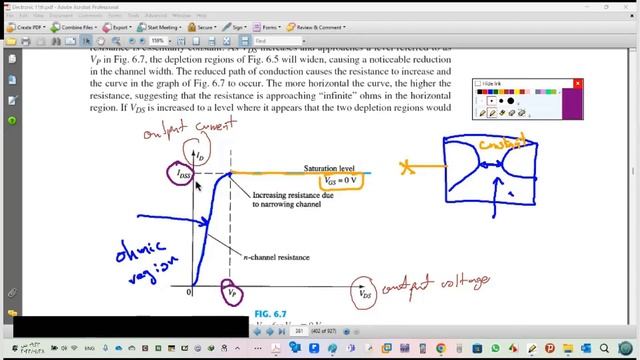Click the highlighted scrolling pages icon
Screen dimensions: 640x360
[244, 41]
